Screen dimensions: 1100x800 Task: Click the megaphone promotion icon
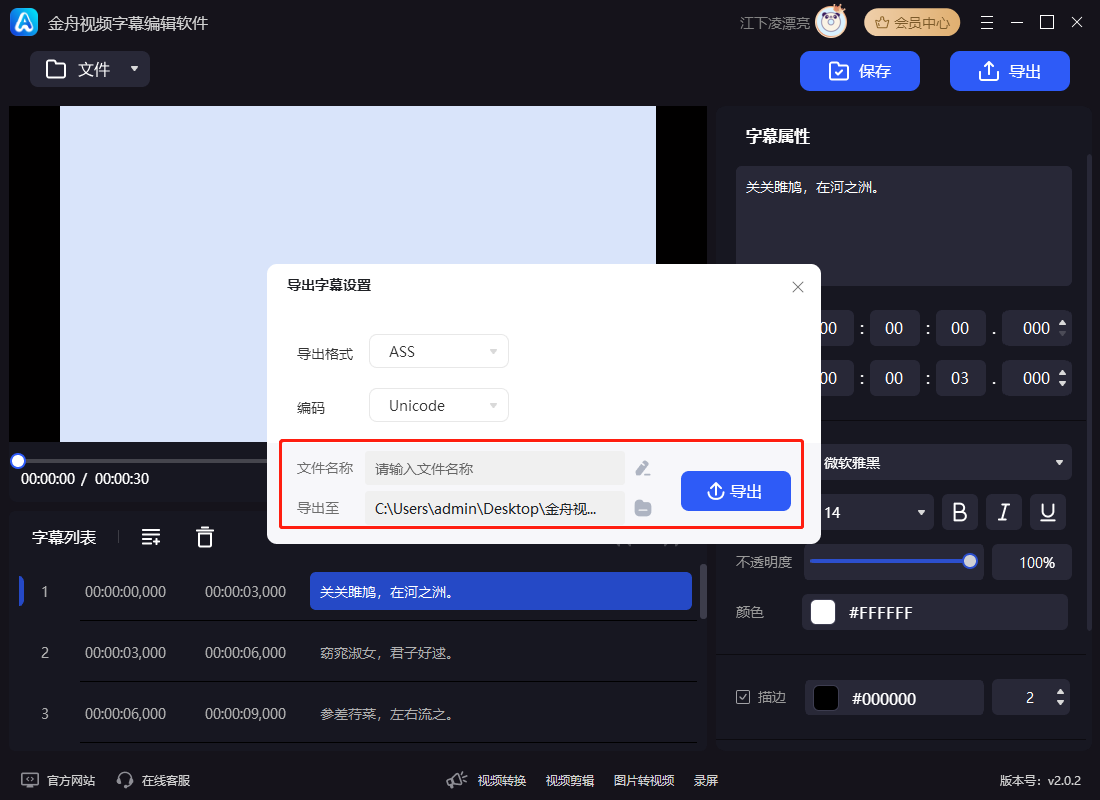click(x=457, y=780)
